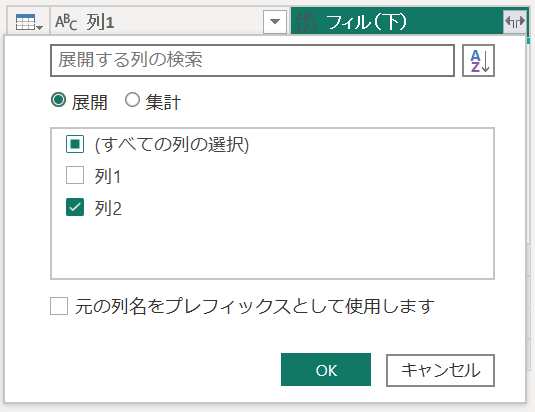The width and height of the screenshot is (535, 412).
Task: Select the 集計 radio button
Action: coord(132,100)
